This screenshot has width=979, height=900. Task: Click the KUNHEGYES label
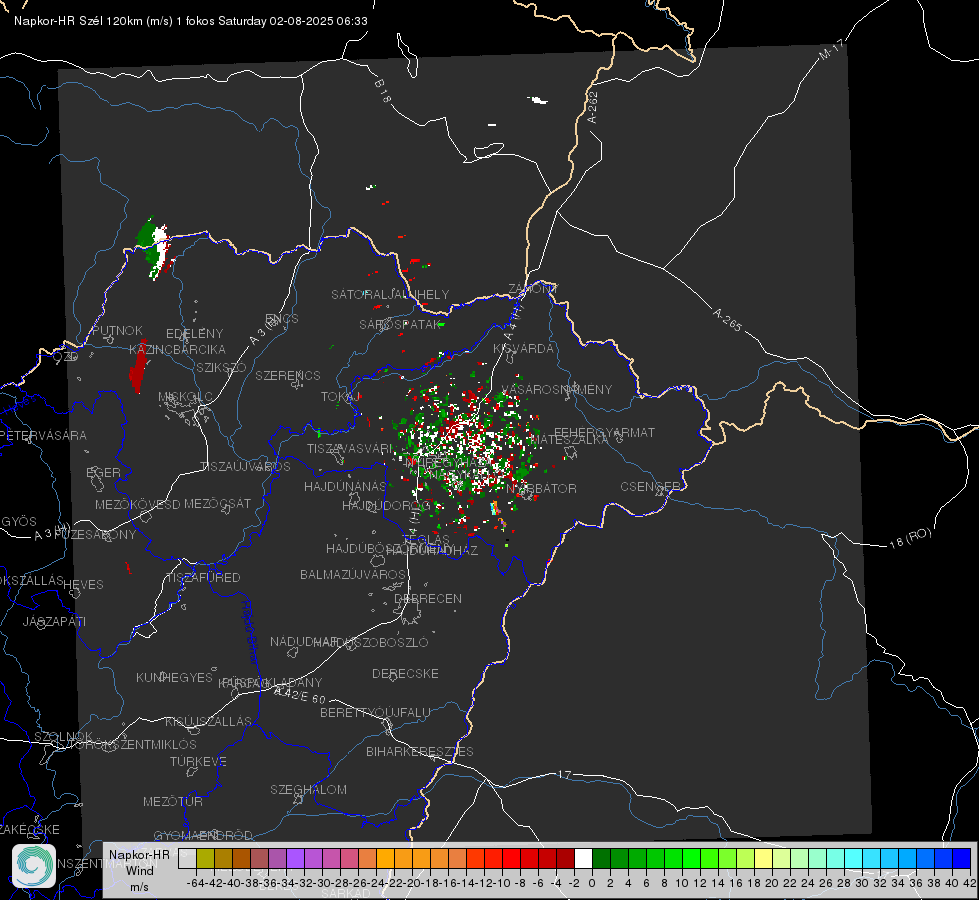tap(175, 677)
